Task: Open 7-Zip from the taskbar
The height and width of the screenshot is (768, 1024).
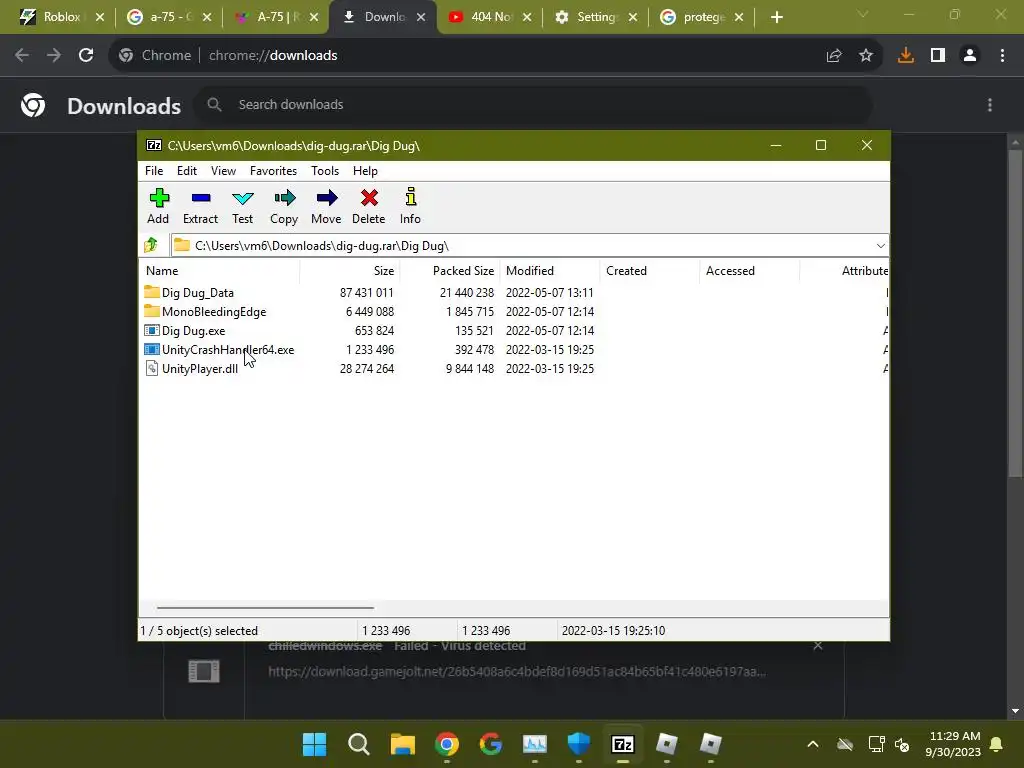Action: point(622,744)
